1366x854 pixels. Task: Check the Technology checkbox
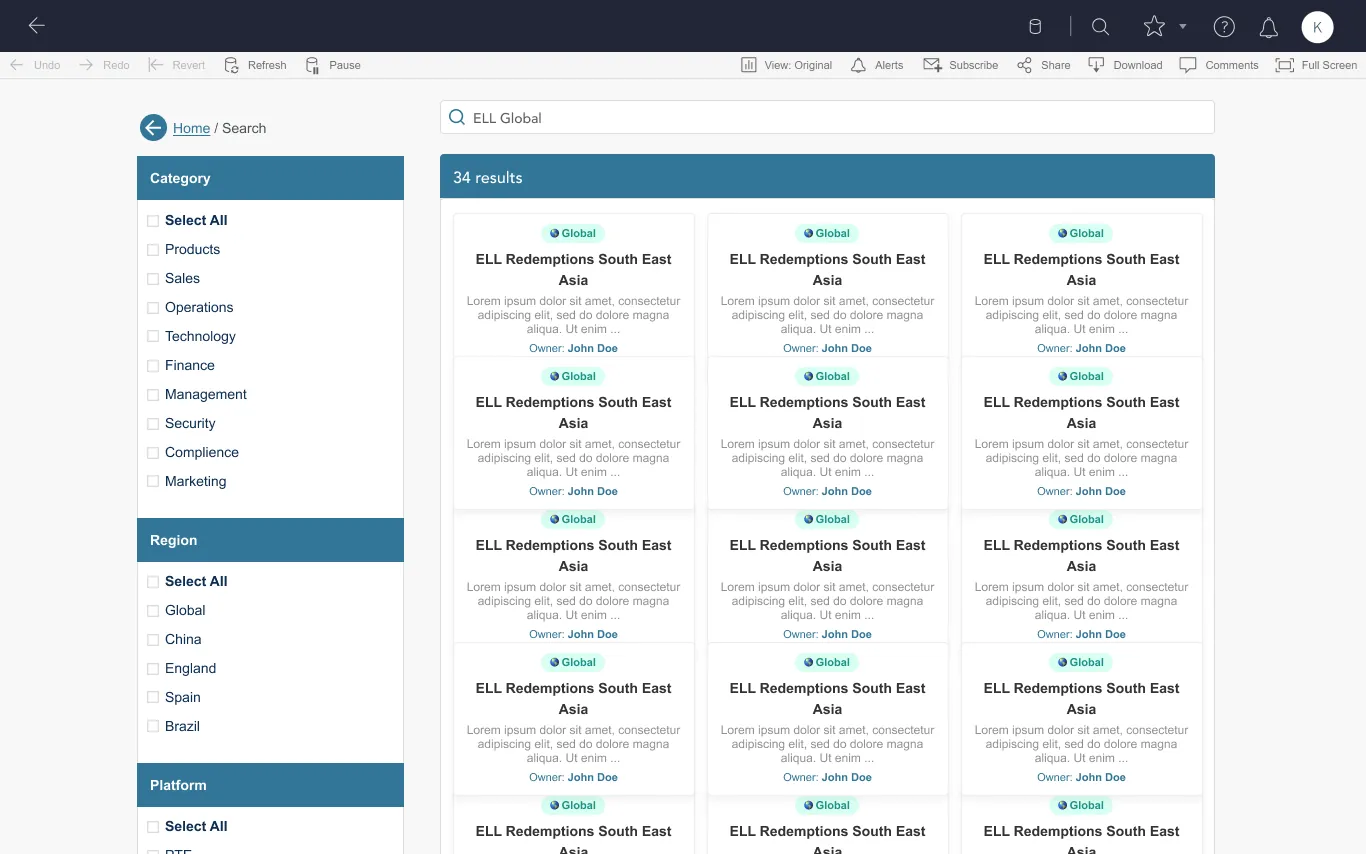tap(153, 336)
